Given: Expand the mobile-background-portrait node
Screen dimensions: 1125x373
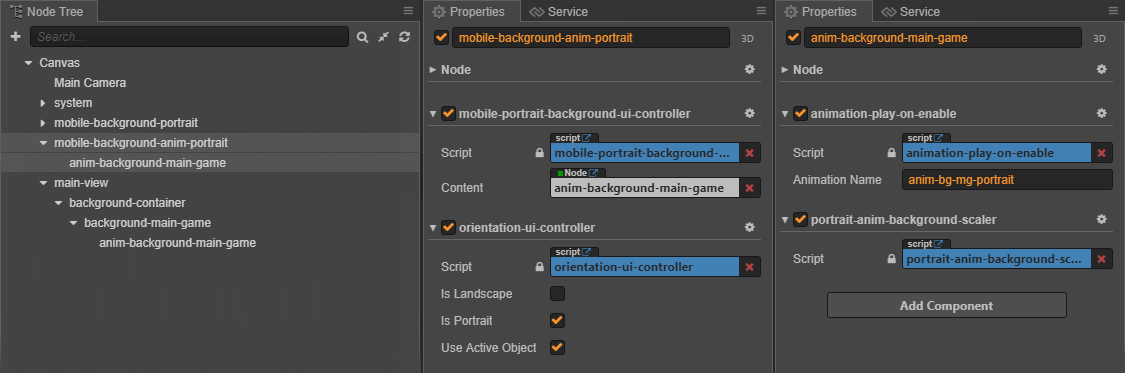Looking at the screenshot, I should tap(43, 123).
